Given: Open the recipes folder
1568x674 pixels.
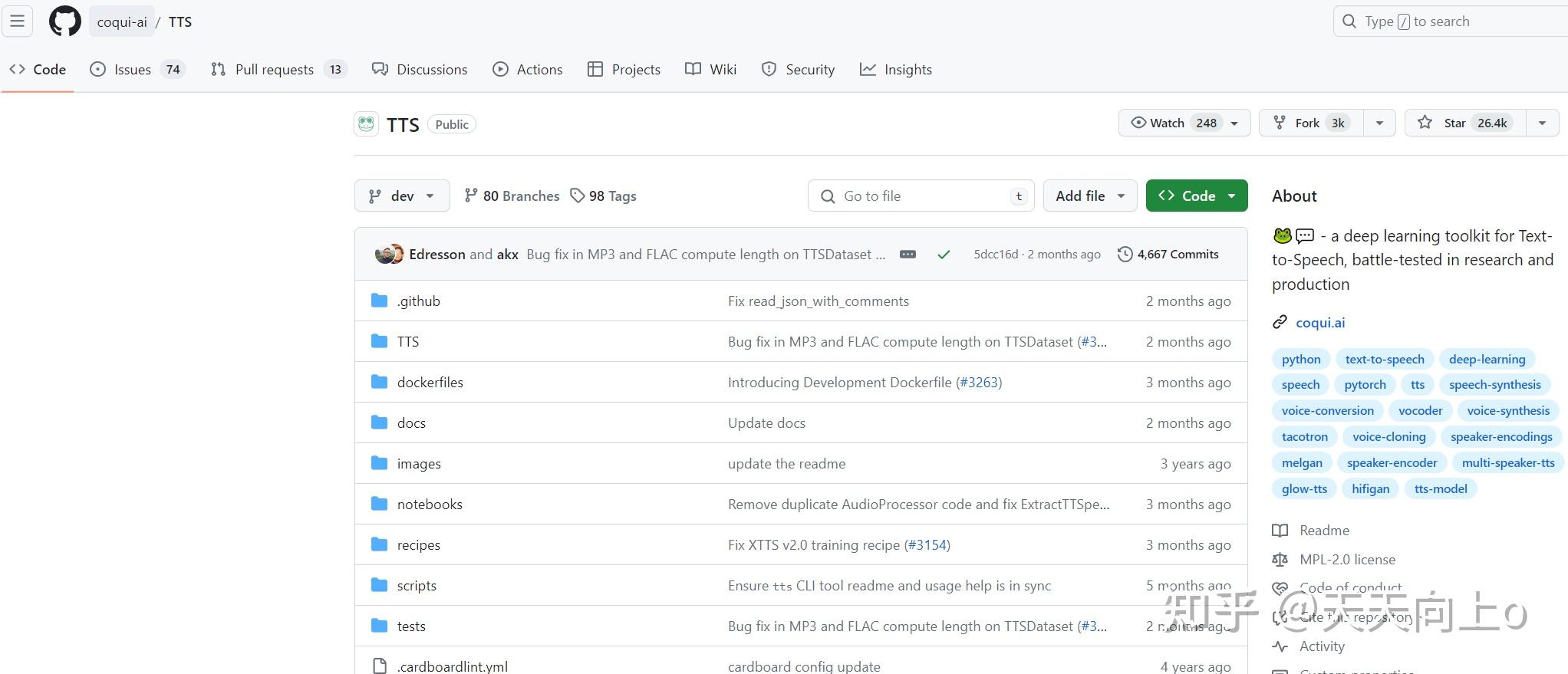Looking at the screenshot, I should pyautogui.click(x=418, y=545).
